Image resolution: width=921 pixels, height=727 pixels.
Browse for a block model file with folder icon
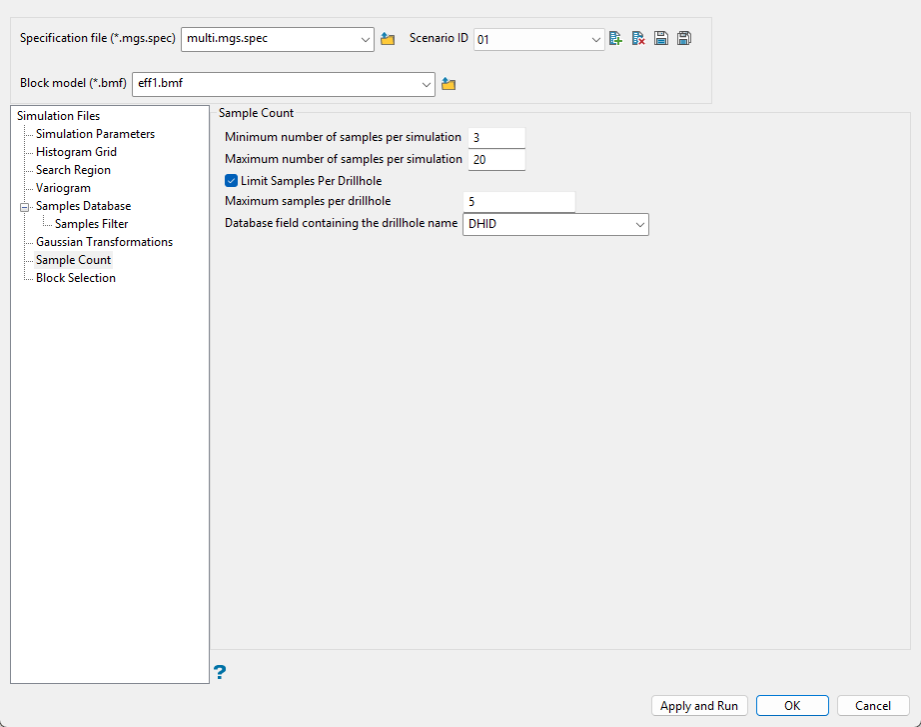[x=449, y=84]
